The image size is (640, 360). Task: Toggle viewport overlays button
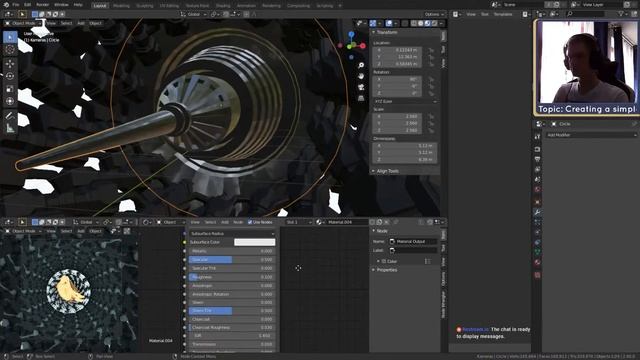389,23
